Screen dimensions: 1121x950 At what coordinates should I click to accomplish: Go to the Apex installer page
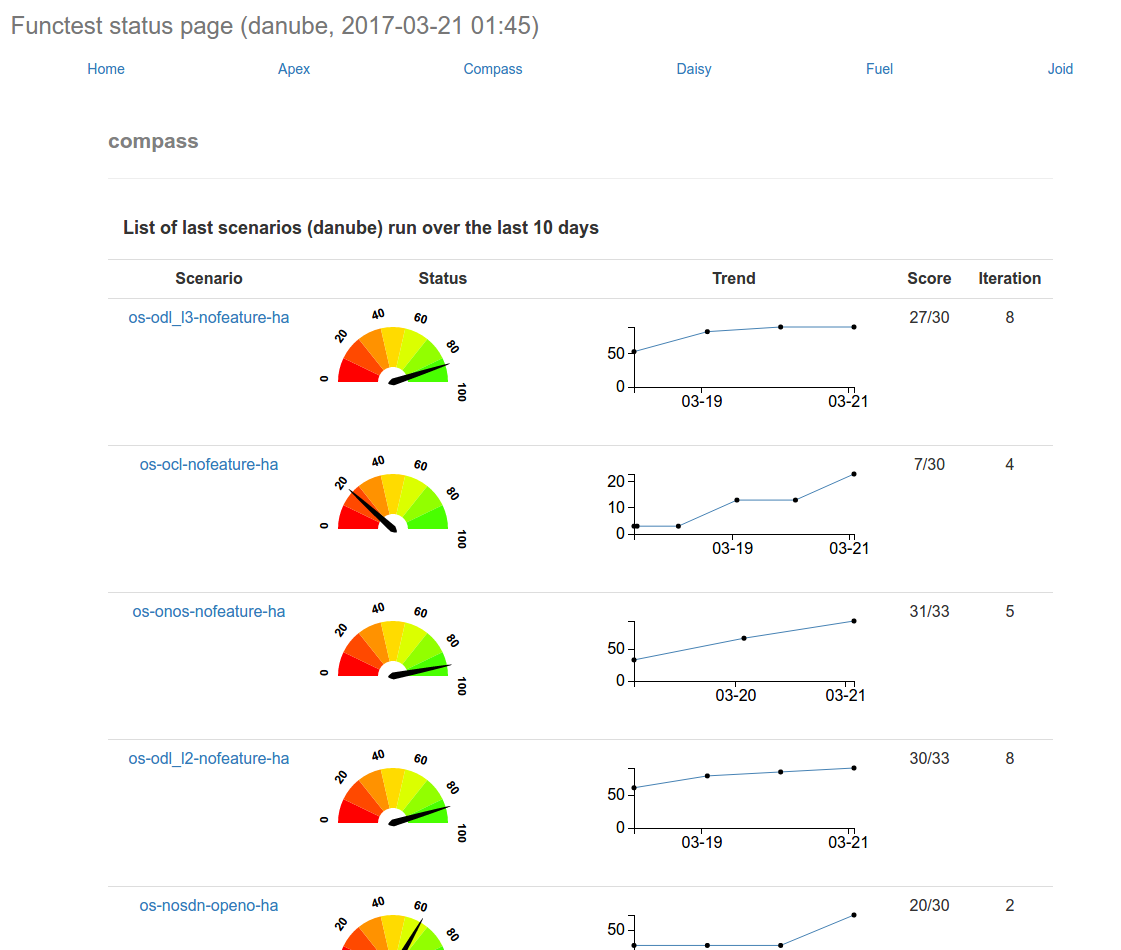tap(294, 69)
